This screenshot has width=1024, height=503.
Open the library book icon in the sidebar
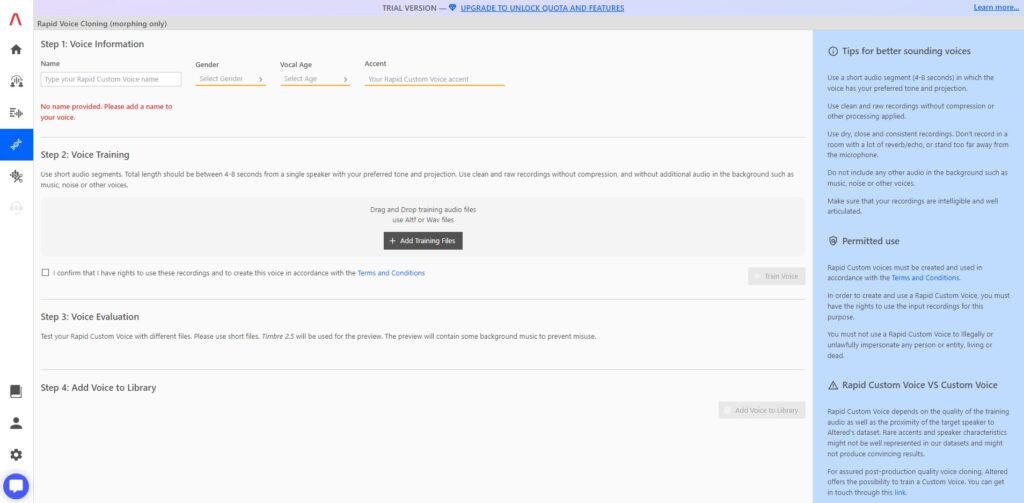tap(16, 391)
